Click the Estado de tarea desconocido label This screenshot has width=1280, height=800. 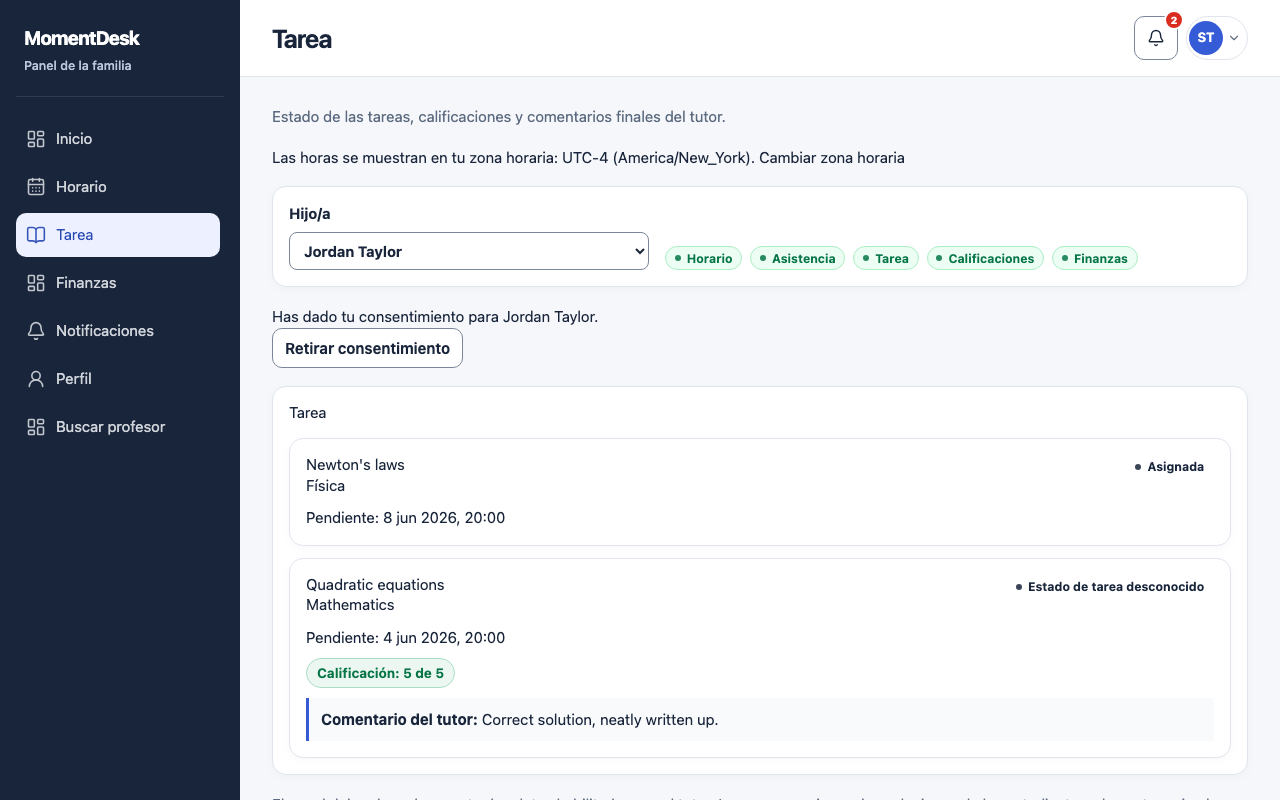click(1109, 587)
